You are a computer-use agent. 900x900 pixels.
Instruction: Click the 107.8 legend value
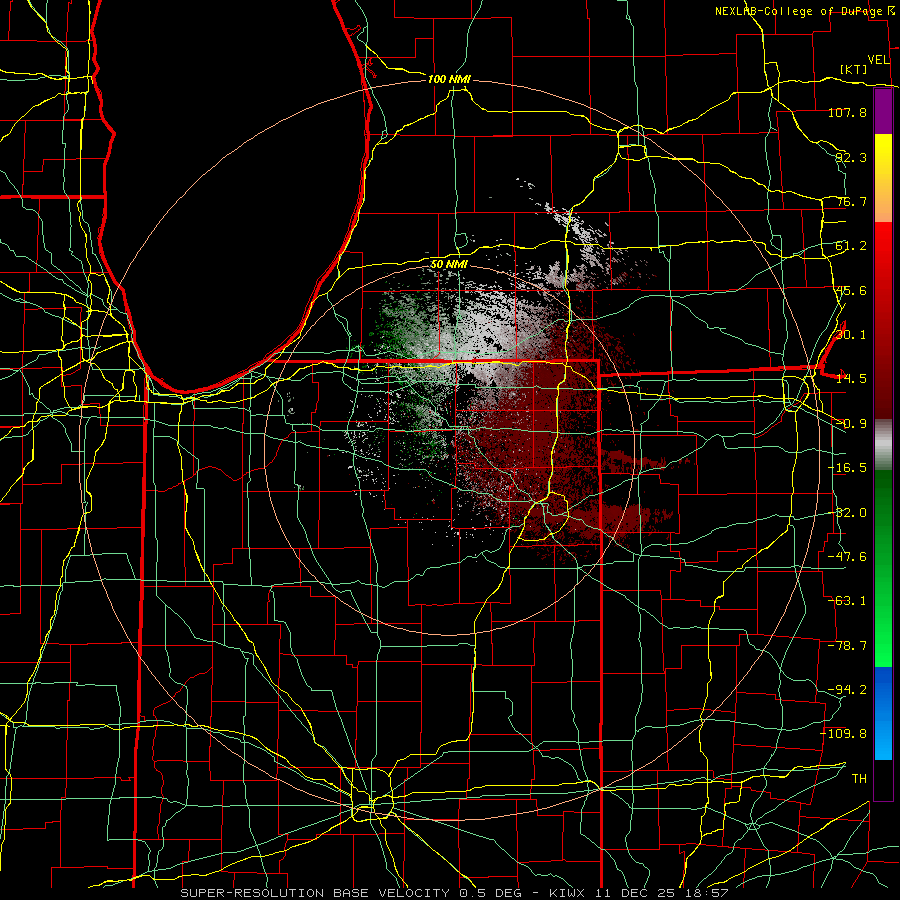coord(847,112)
